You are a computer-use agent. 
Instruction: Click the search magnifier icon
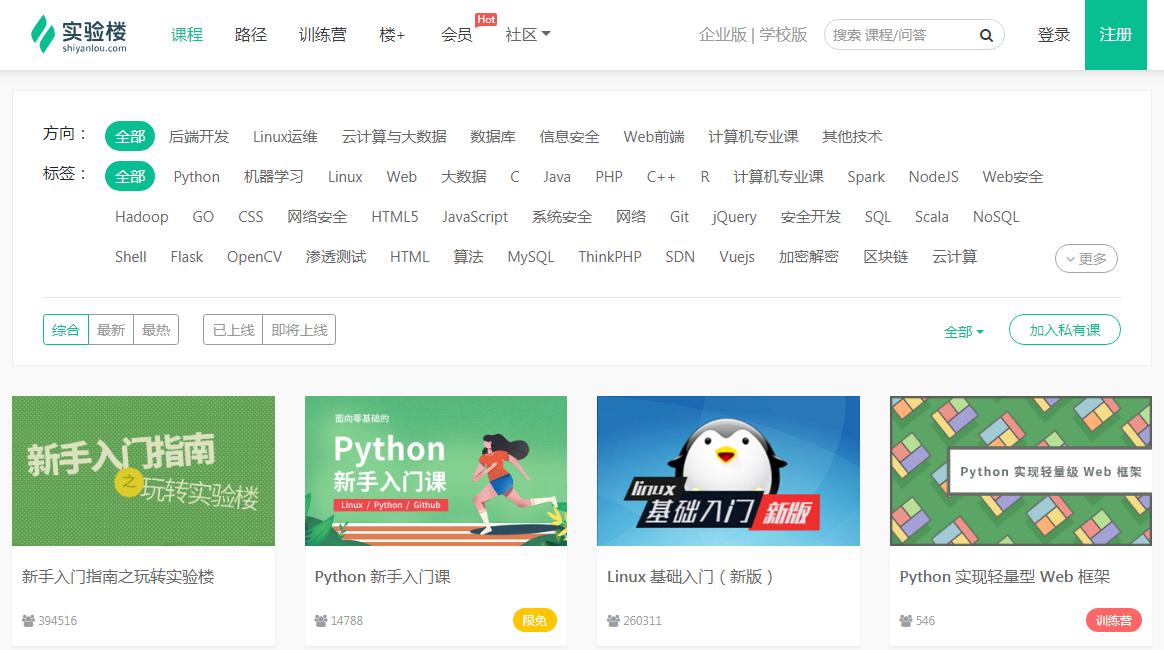coord(986,34)
